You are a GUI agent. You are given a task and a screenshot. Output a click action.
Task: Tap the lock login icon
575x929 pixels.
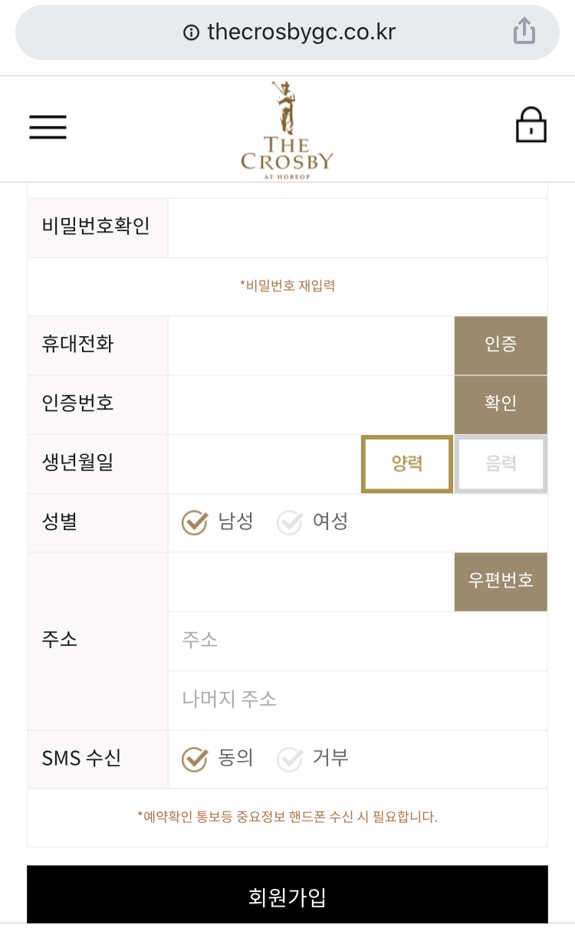[x=531, y=124]
